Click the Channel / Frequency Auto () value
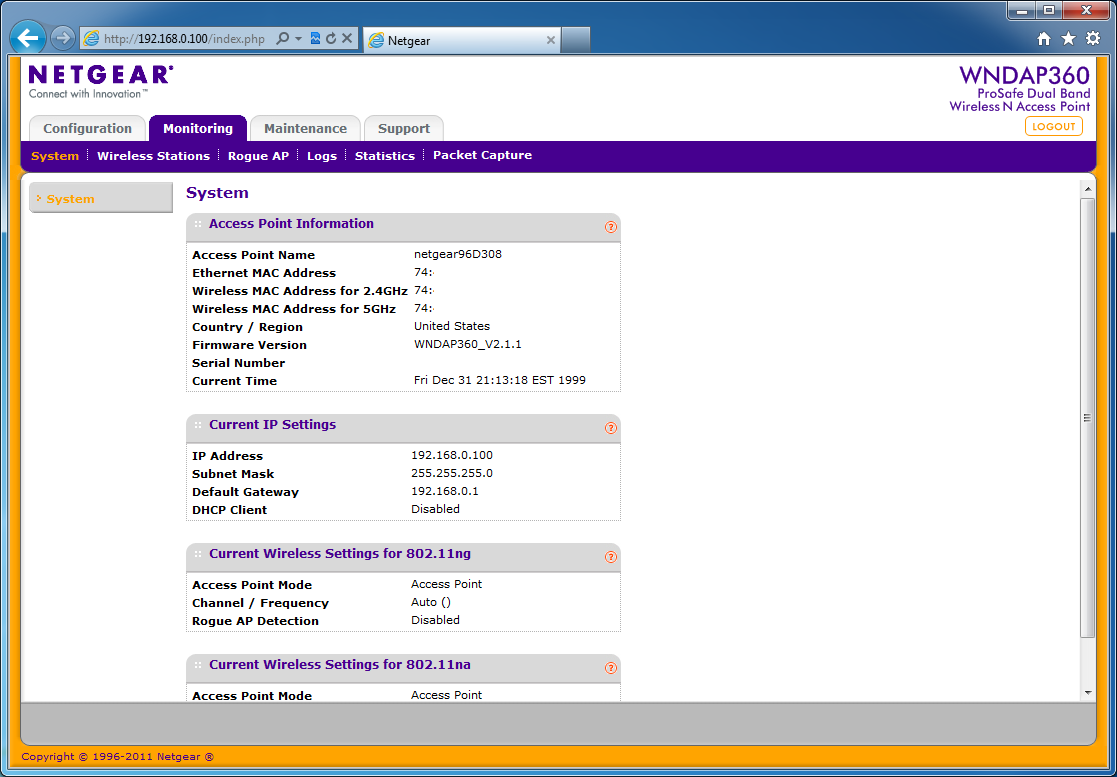The width and height of the screenshot is (1117, 777). coord(431,602)
